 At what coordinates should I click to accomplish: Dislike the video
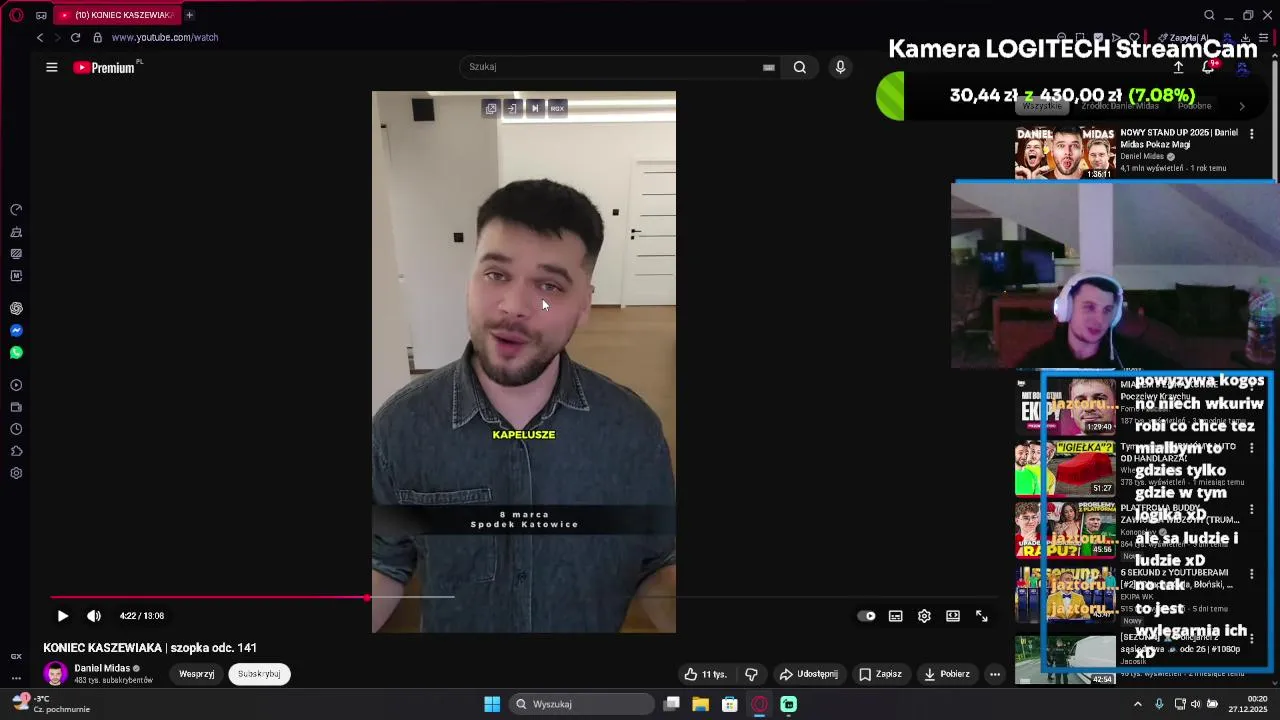(x=751, y=674)
